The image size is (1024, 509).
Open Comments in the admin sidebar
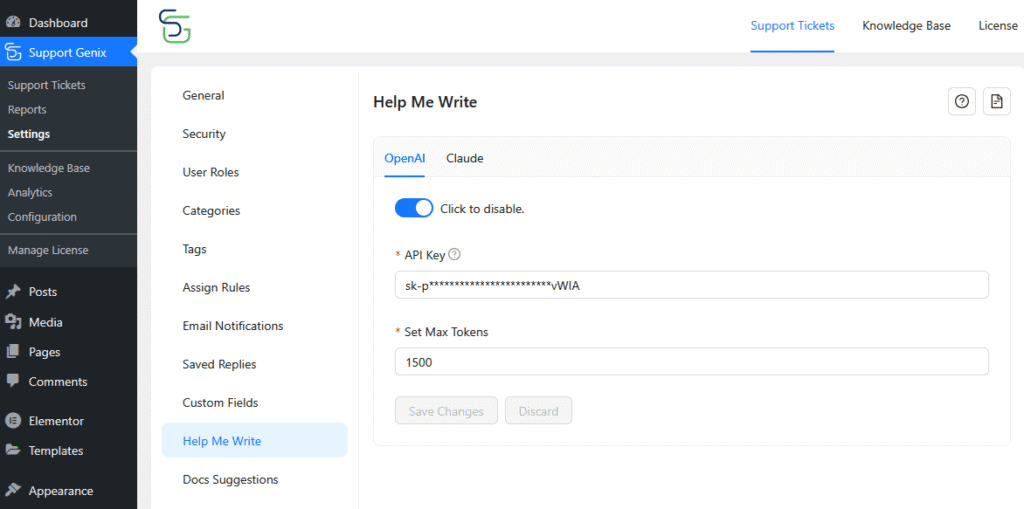[x=57, y=381]
